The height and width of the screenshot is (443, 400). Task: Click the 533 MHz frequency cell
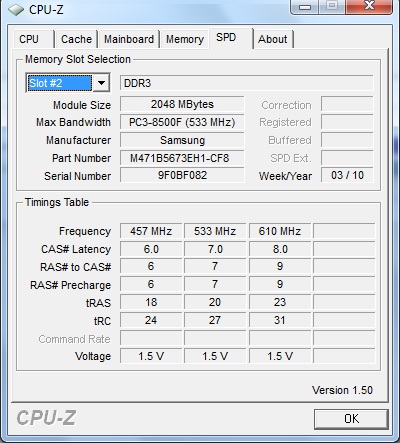[215, 231]
